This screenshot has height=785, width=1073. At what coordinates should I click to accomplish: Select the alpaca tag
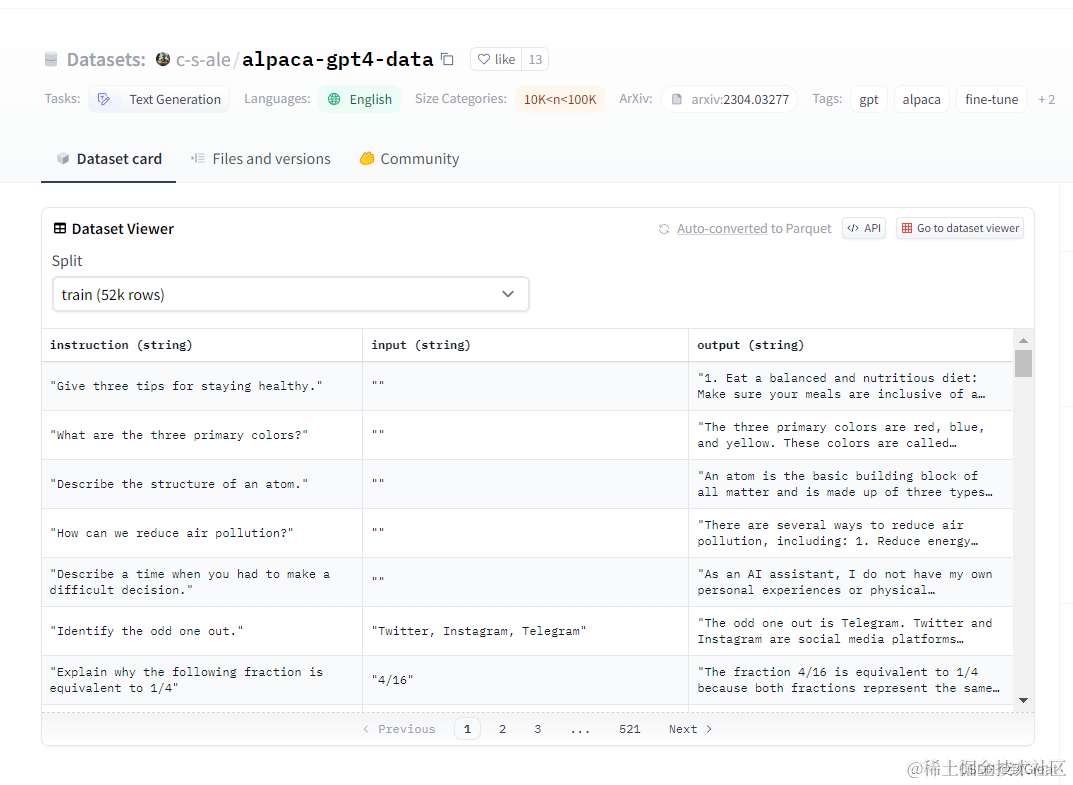point(921,99)
